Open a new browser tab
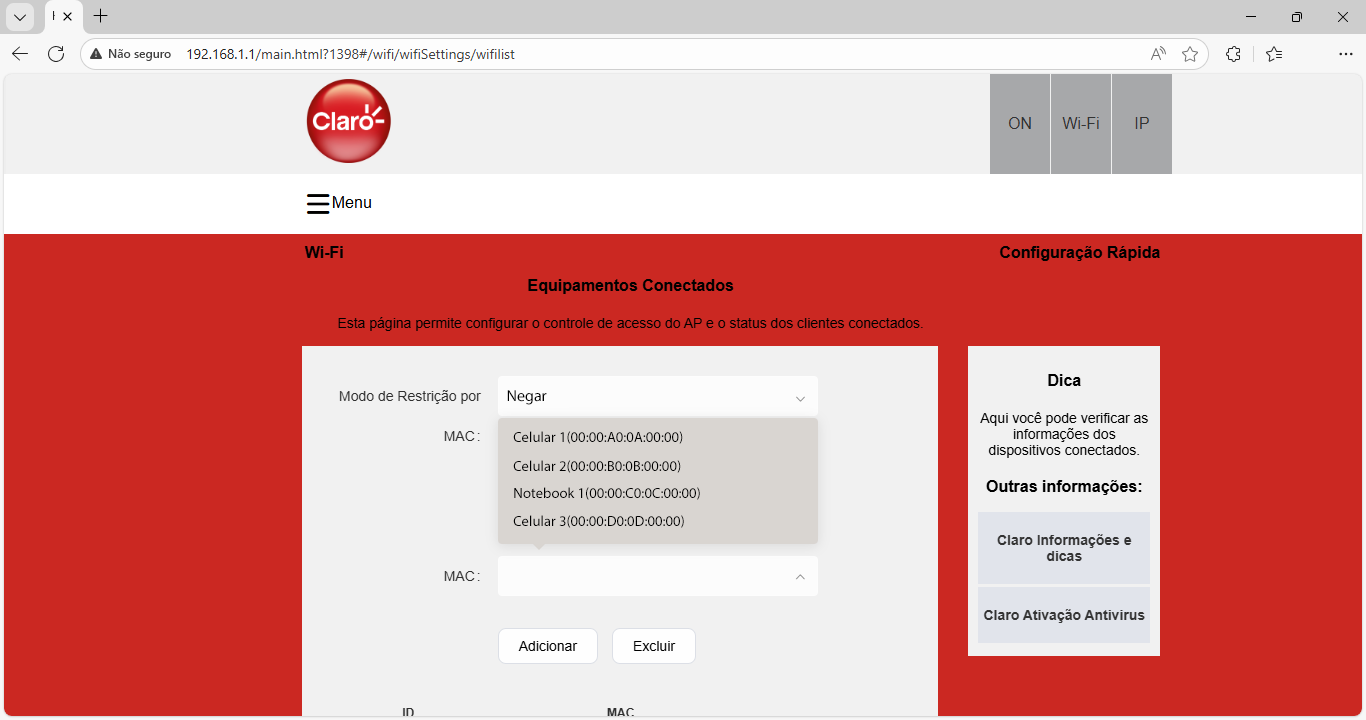Viewport: 1366px width, 720px height. pos(100,16)
